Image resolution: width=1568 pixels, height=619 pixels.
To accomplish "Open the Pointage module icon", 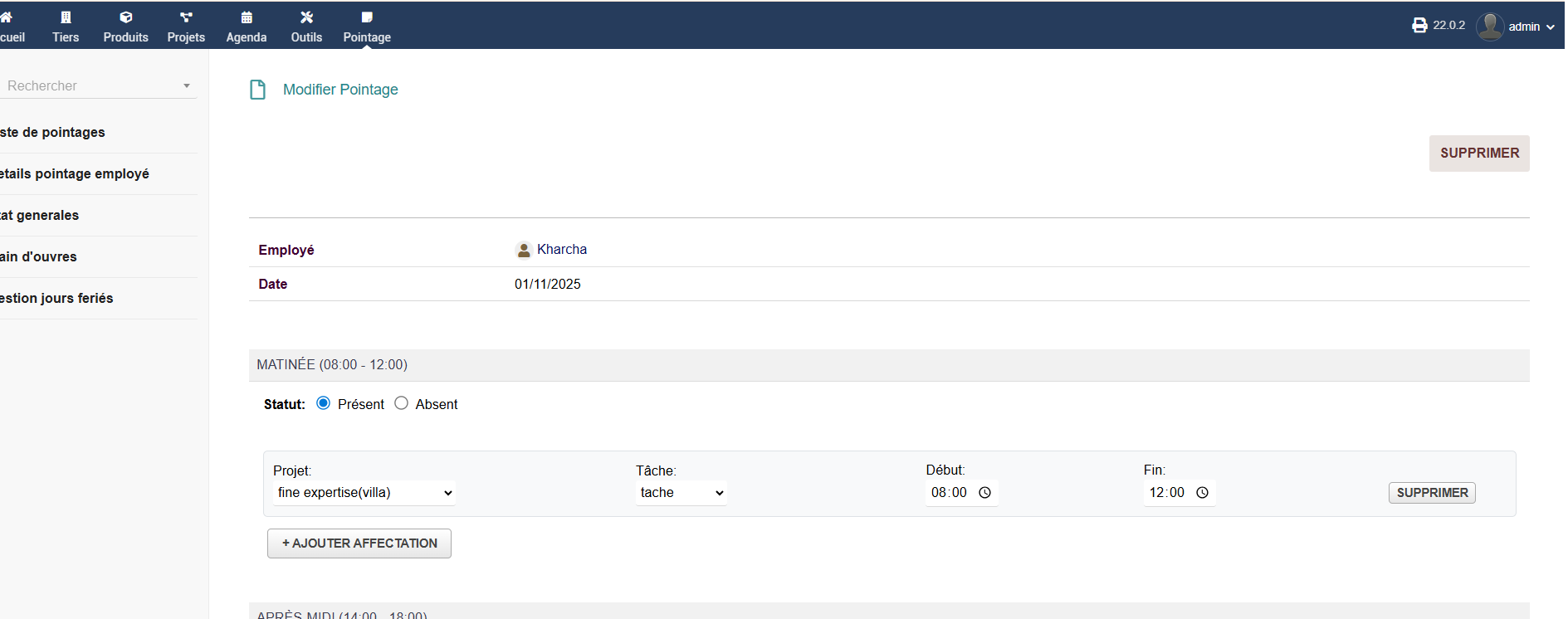I will (x=367, y=17).
